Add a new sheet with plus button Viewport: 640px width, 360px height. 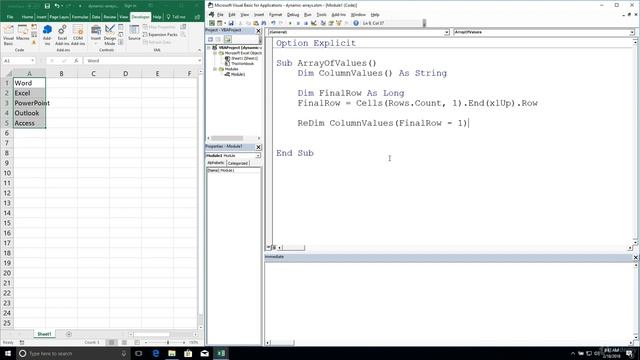[x=69, y=334]
